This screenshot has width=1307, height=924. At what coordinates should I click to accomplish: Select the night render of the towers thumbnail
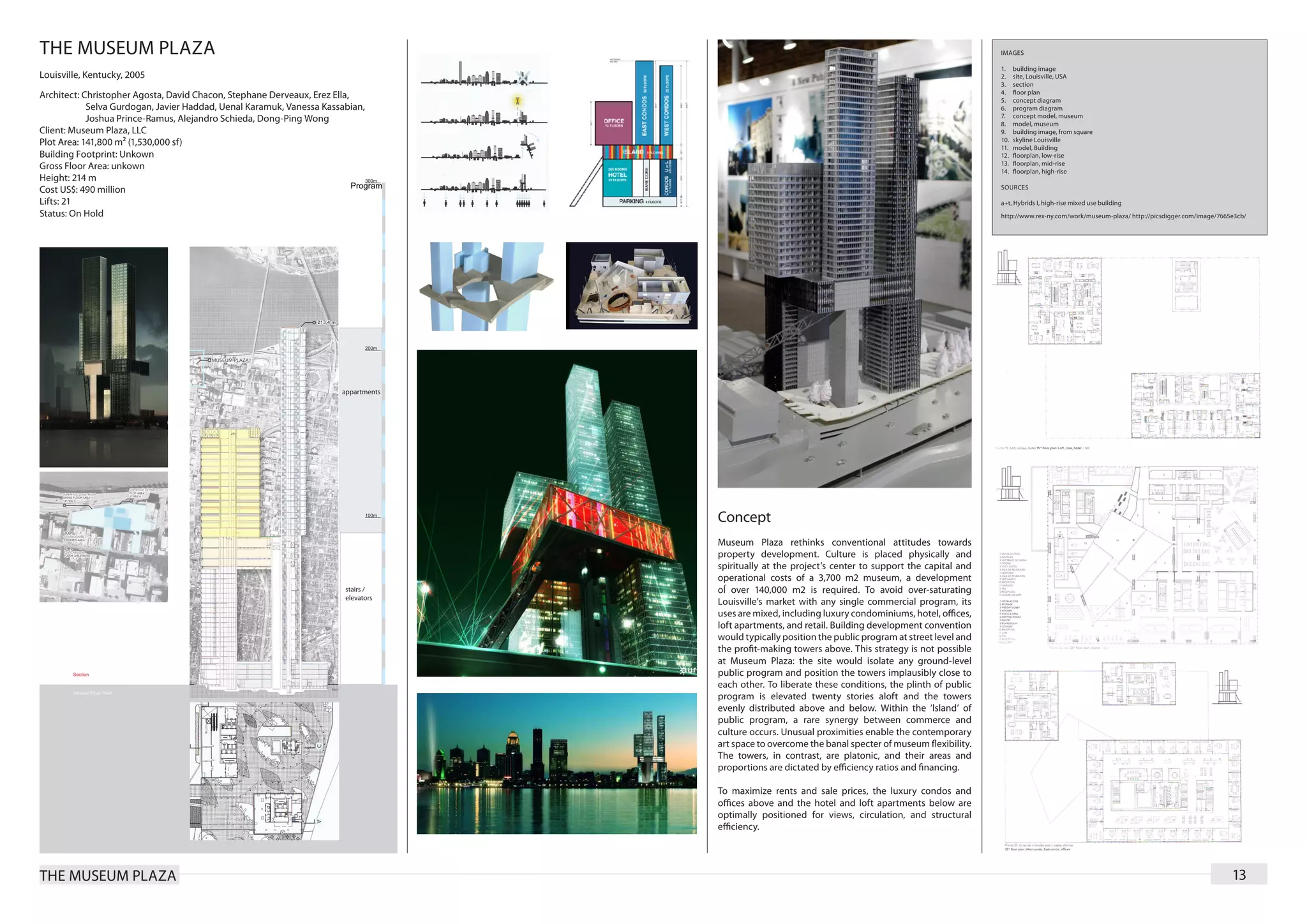[x=103, y=357]
